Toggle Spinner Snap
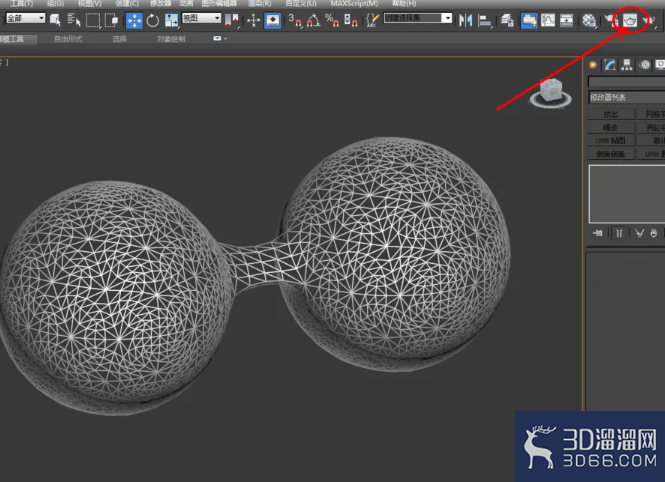665x482 pixels. [350, 20]
